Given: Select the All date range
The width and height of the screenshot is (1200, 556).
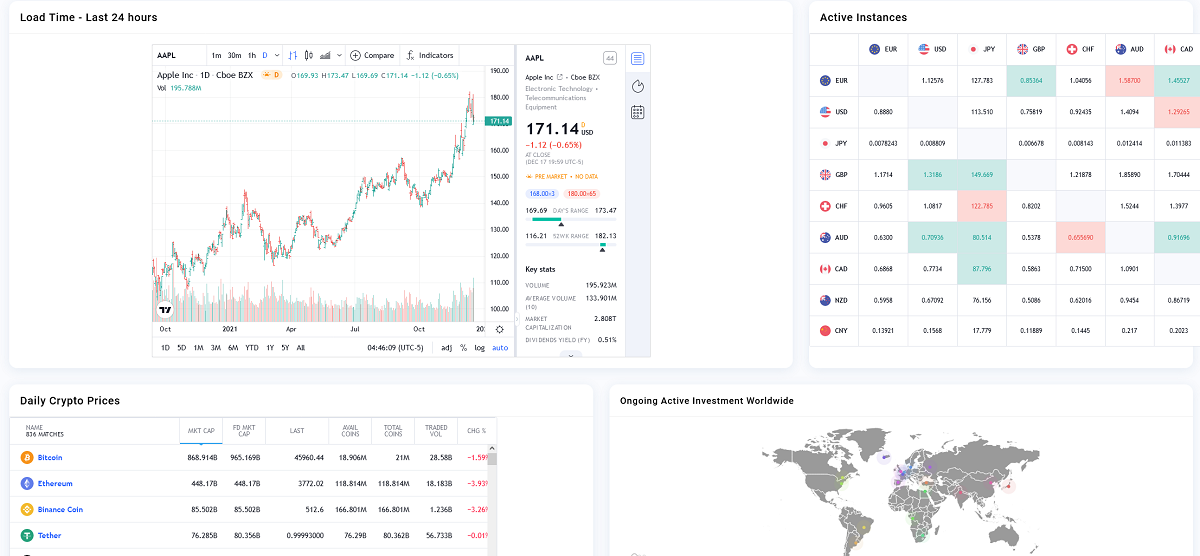Looking at the screenshot, I should (301, 347).
